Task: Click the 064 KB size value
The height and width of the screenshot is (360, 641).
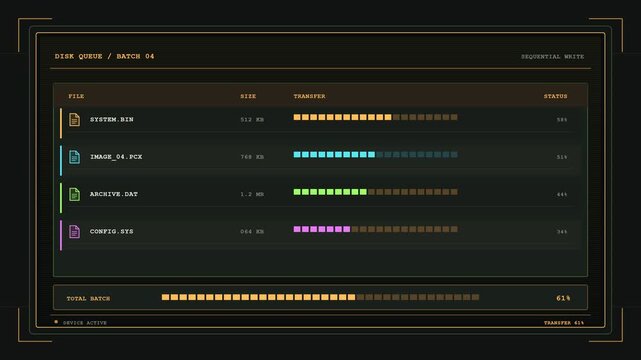Action: click(252, 232)
